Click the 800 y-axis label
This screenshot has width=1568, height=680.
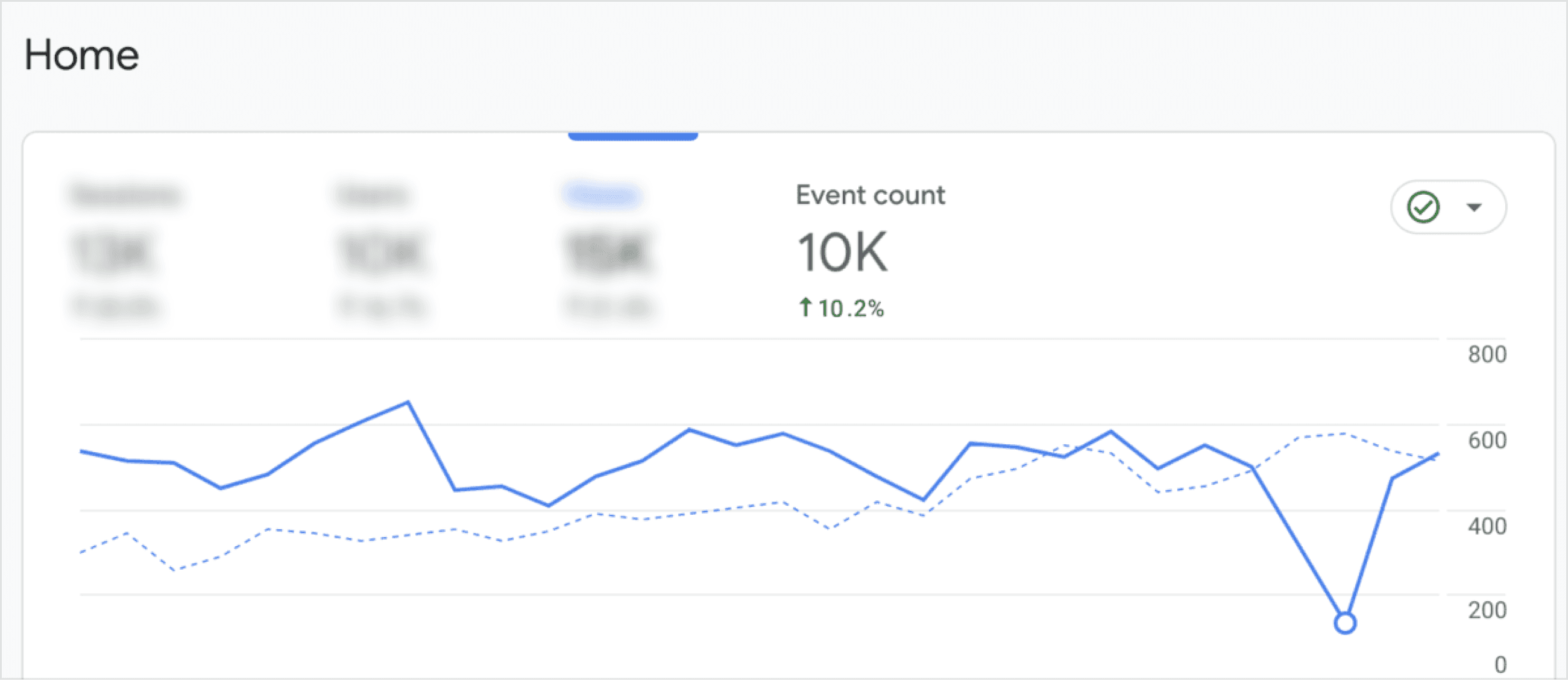point(1487,354)
